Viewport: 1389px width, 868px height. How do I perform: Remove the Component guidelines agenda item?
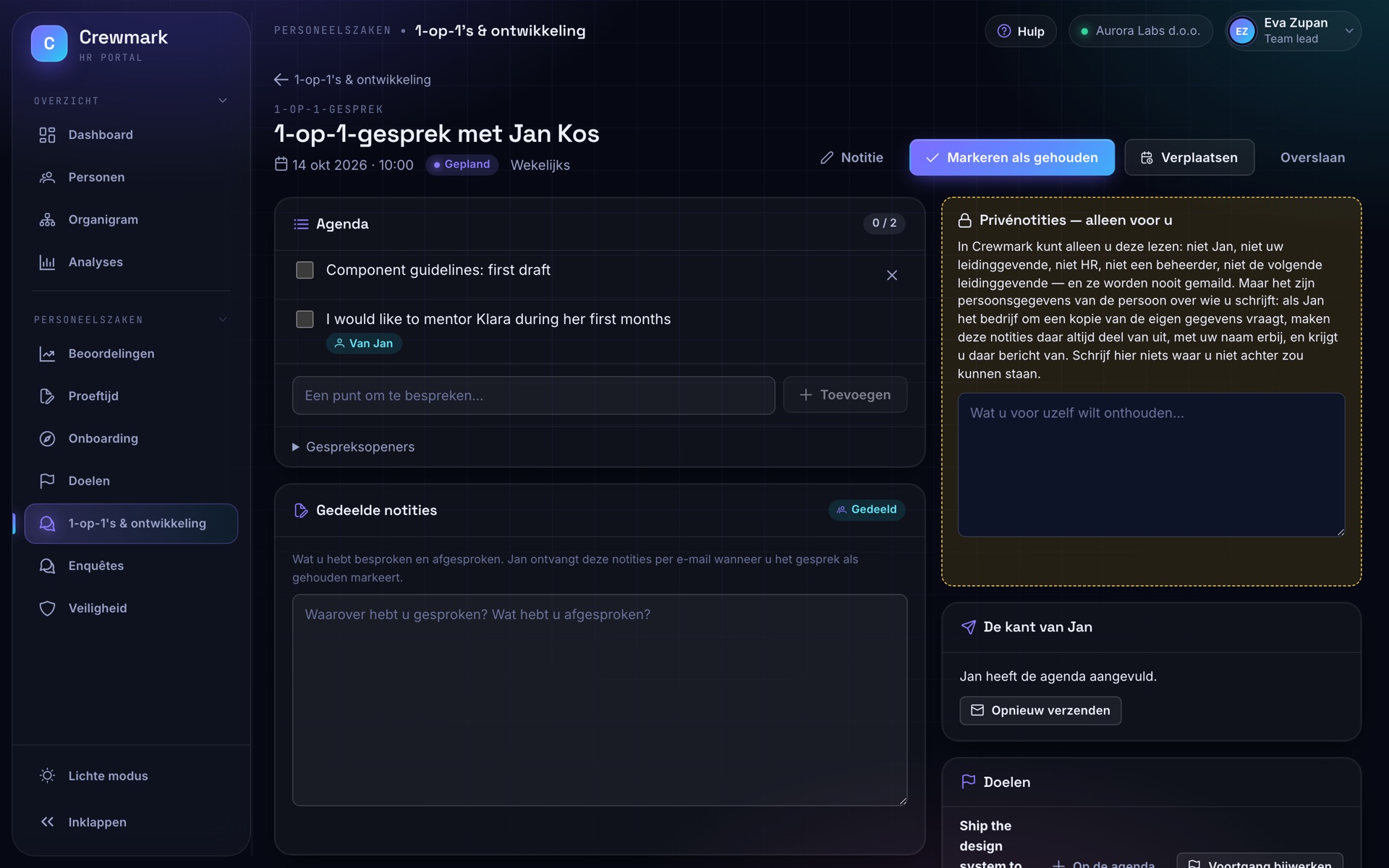[891, 275]
